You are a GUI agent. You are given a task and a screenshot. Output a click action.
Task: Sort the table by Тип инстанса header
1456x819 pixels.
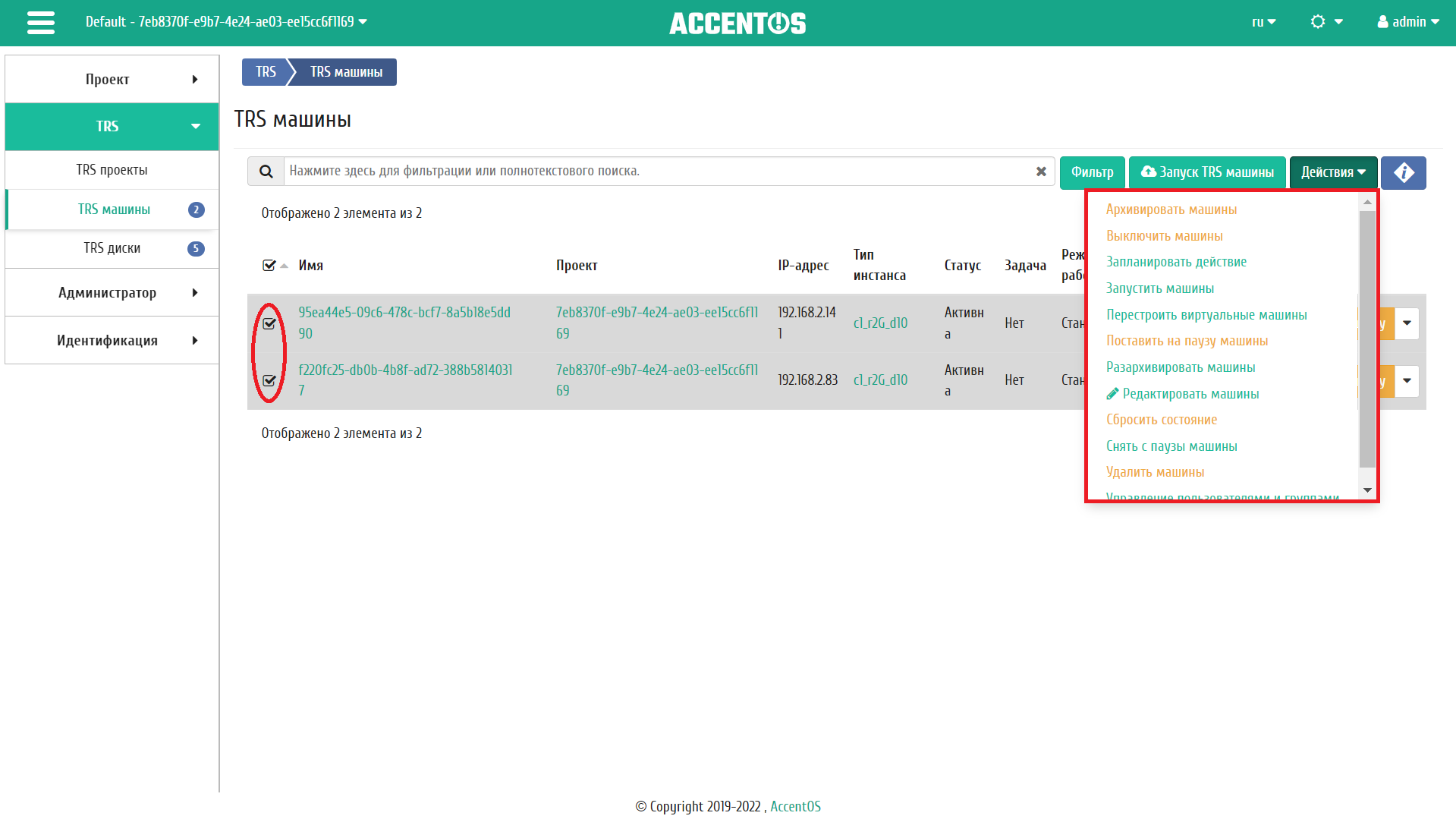(879, 266)
